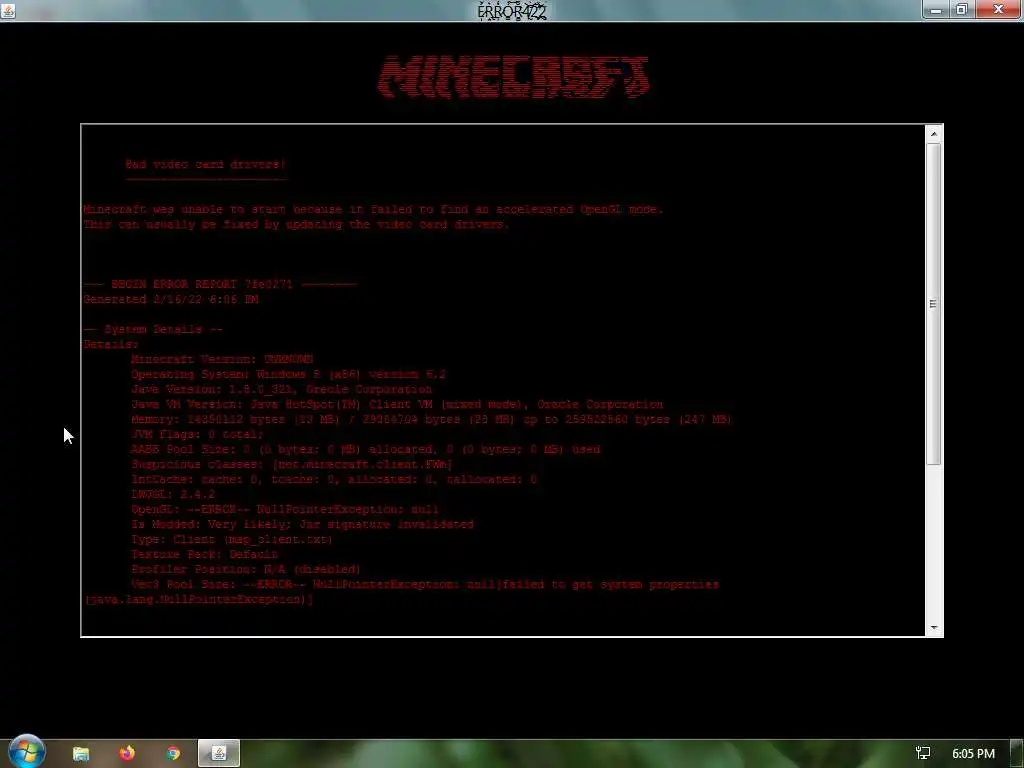Restore down the ERROR422 window
The width and height of the screenshot is (1024, 768).
[961, 10]
